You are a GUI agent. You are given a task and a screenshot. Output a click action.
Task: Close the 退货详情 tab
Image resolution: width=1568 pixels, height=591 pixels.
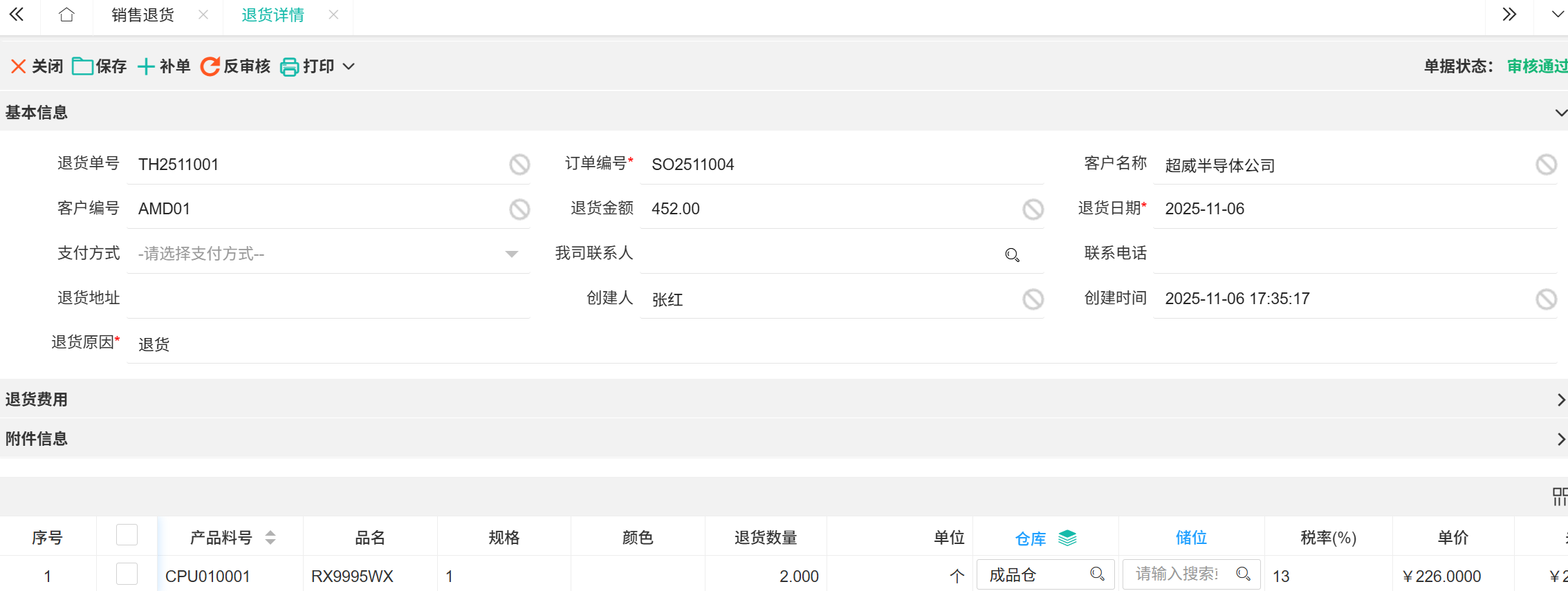click(333, 15)
